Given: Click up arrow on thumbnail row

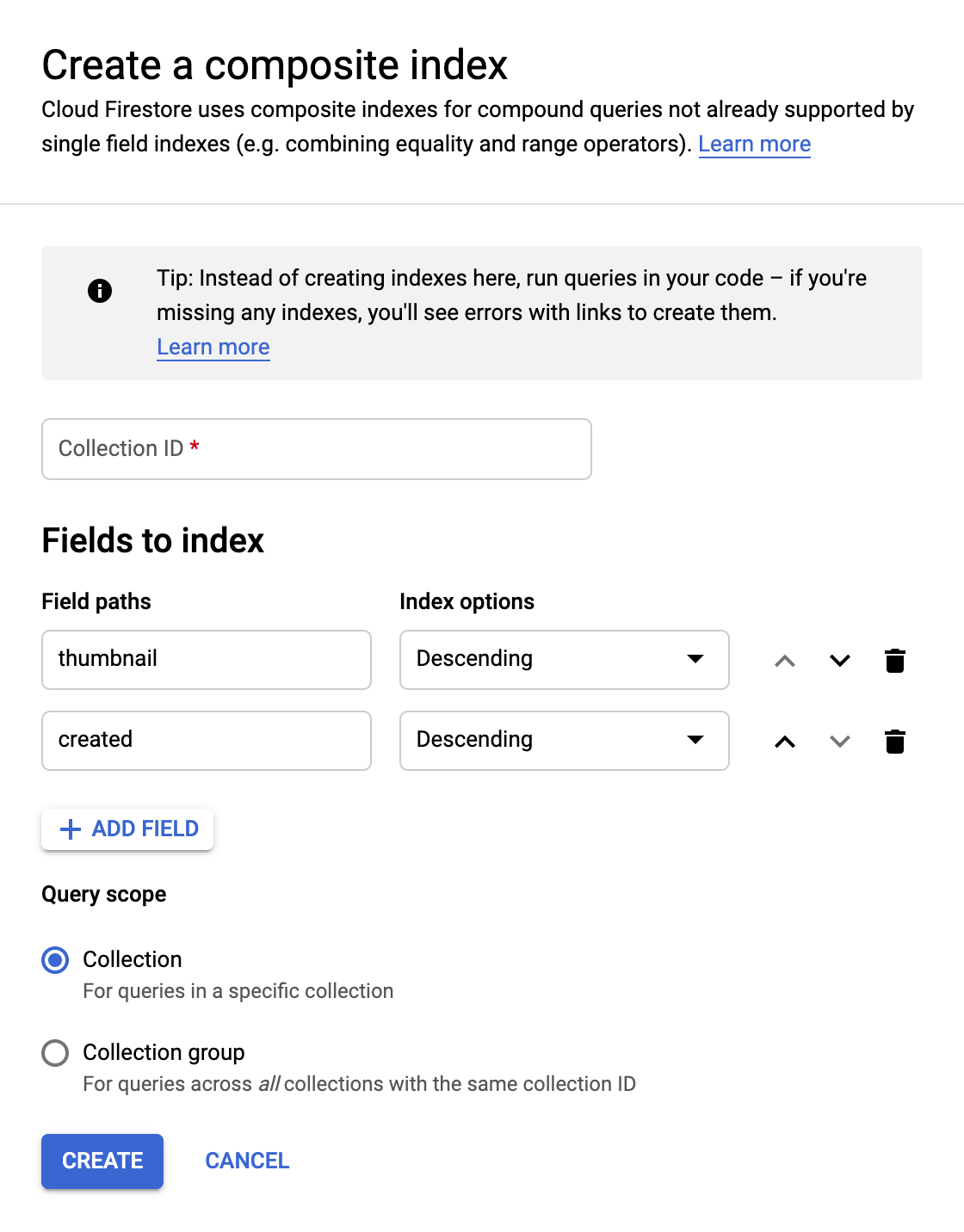Looking at the screenshot, I should [785, 661].
